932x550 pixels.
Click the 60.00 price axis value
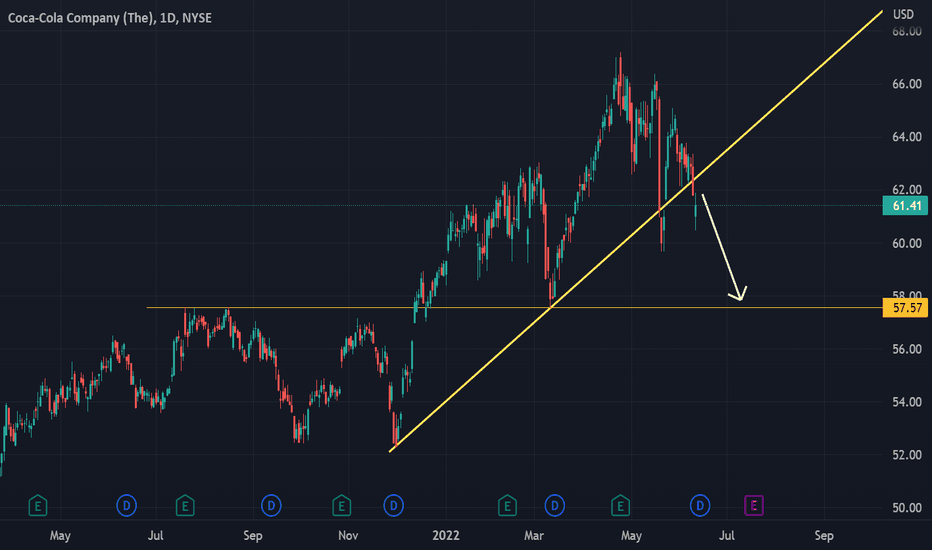(x=906, y=243)
